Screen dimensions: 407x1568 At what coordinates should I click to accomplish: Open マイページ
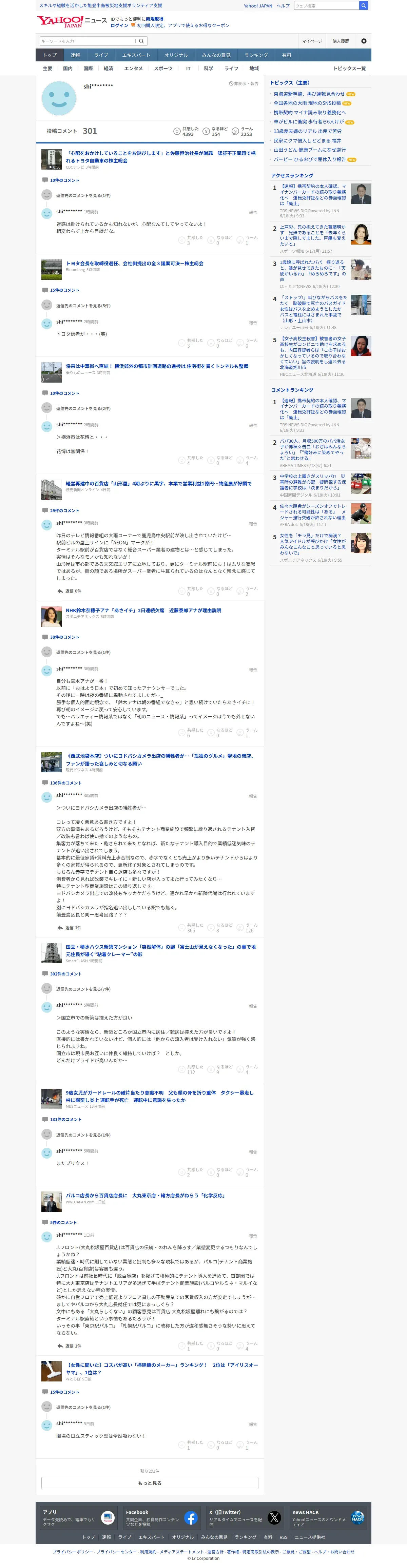coord(311,41)
